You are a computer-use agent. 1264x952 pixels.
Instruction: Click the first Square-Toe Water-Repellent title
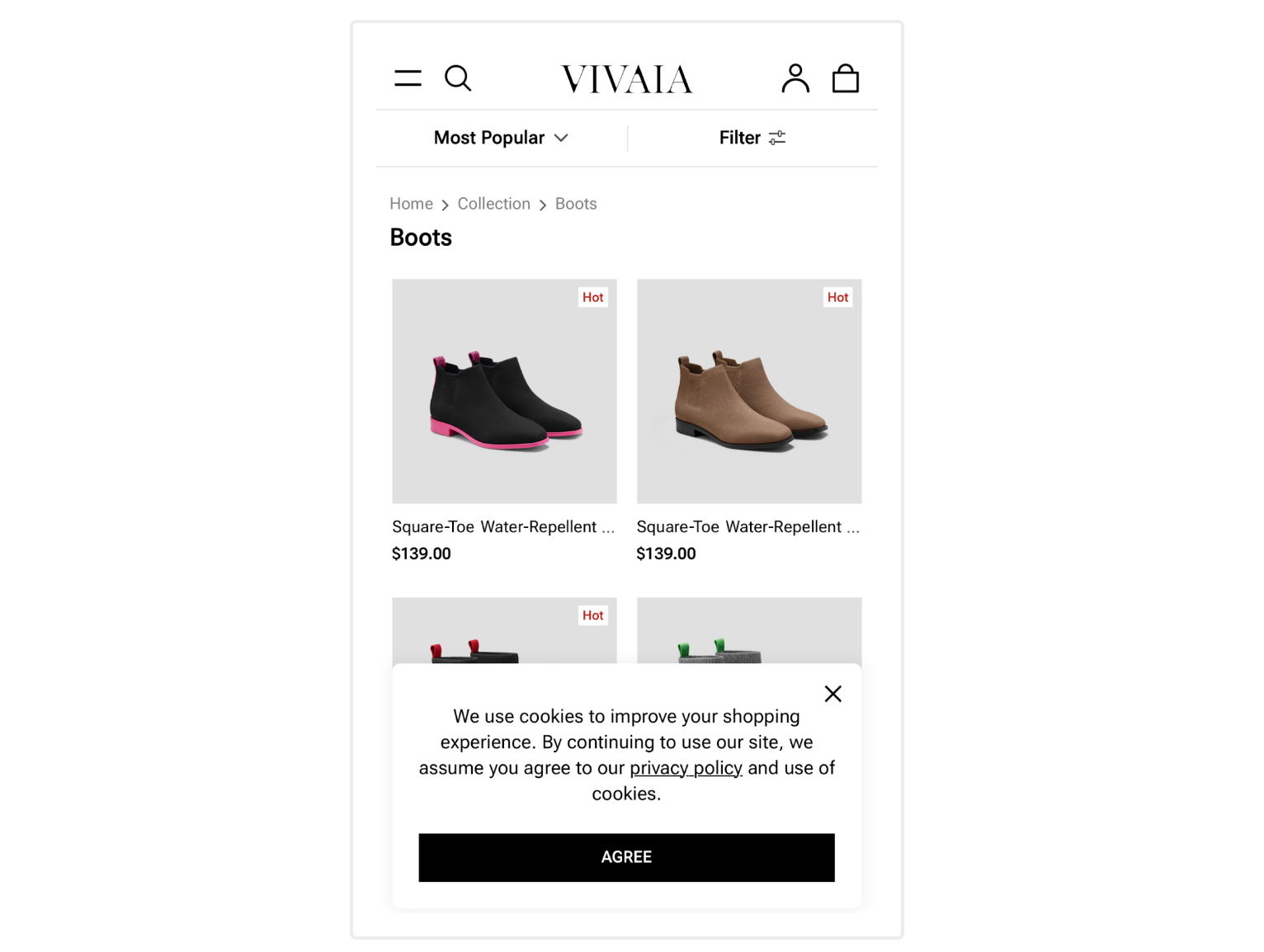(503, 527)
